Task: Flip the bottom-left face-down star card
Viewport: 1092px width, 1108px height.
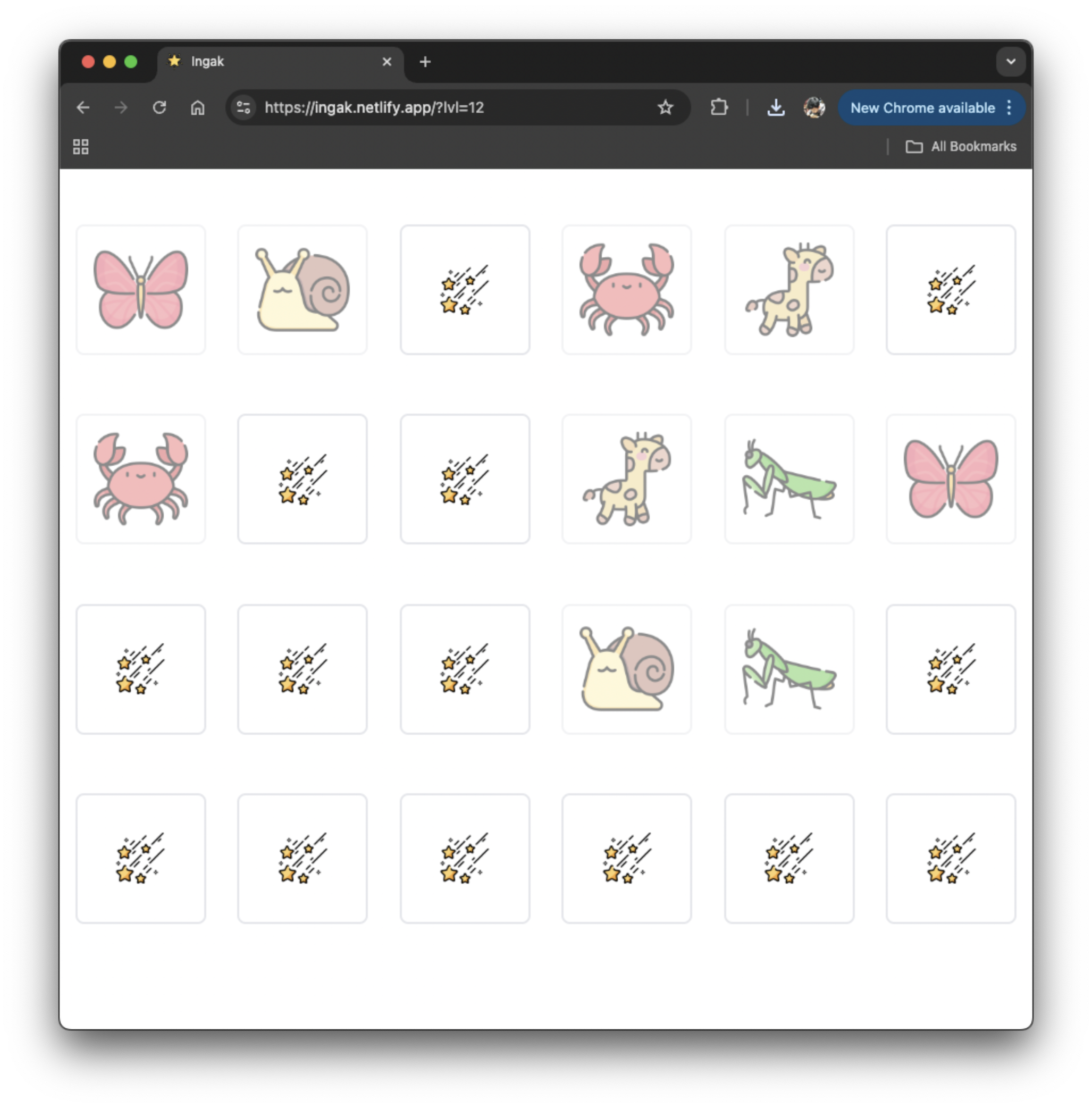Action: pyautogui.click(x=140, y=858)
